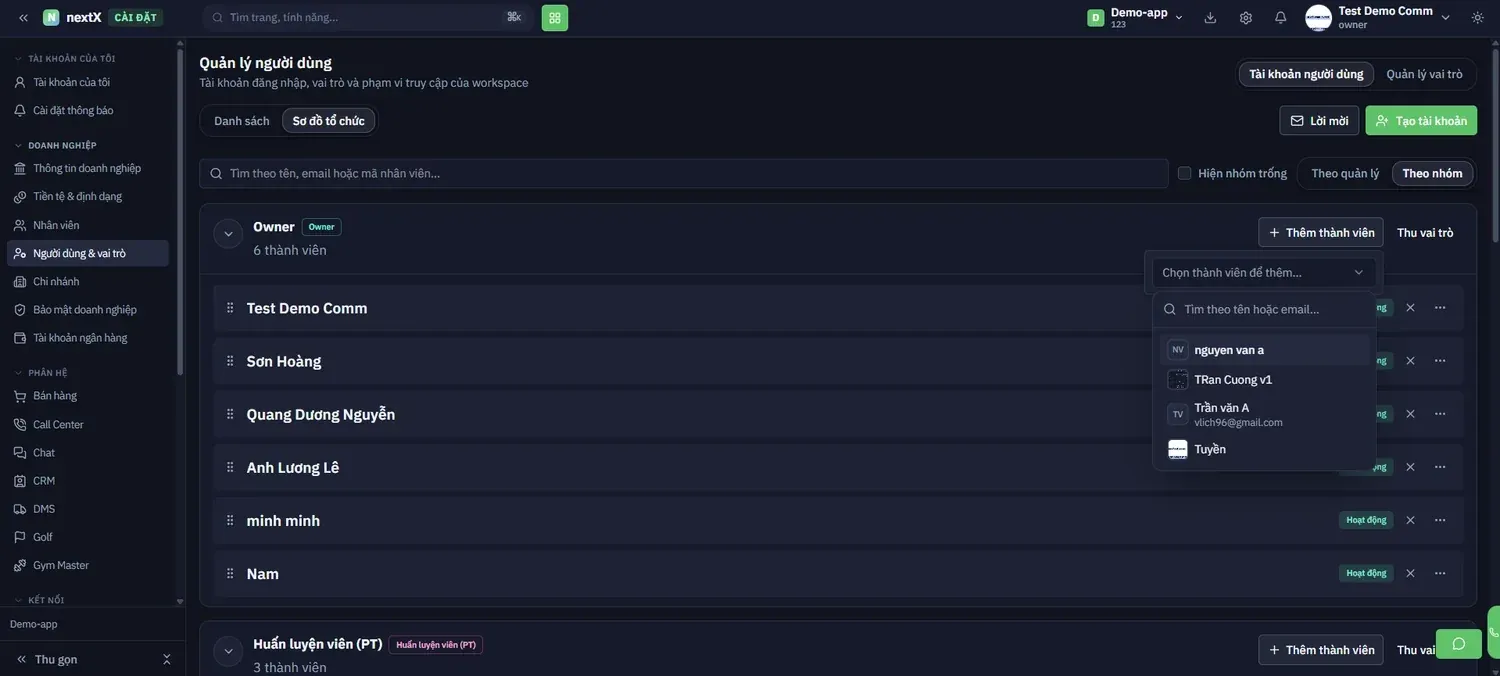Go to Chi nhánh in sidebar
1500x676 pixels.
click(88, 281)
